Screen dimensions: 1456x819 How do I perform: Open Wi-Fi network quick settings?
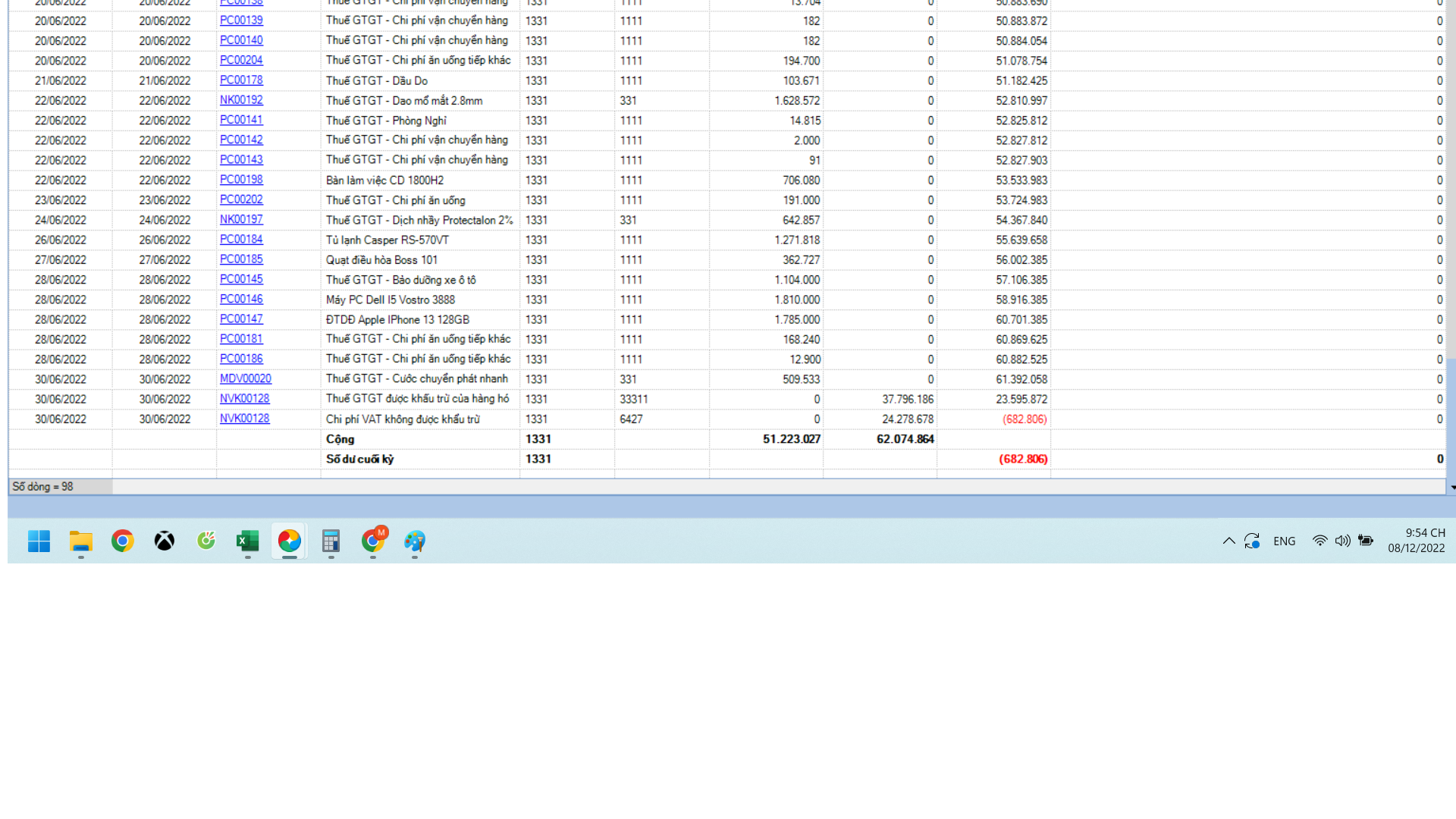pos(1319,541)
